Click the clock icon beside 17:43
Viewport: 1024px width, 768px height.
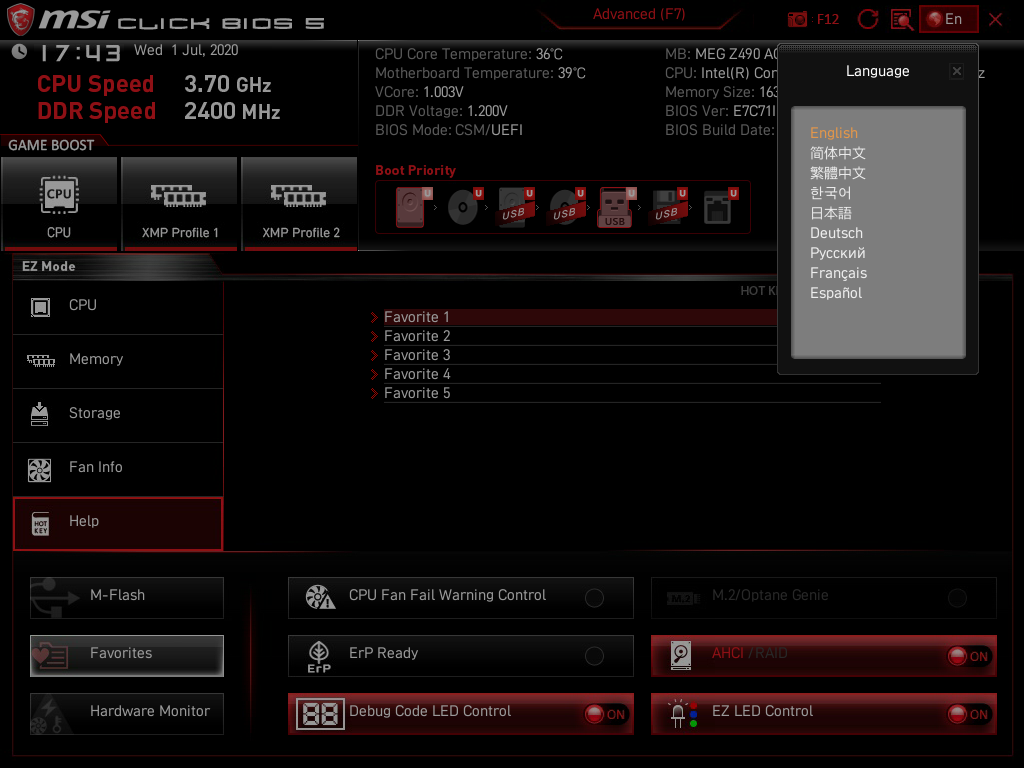click(20, 52)
